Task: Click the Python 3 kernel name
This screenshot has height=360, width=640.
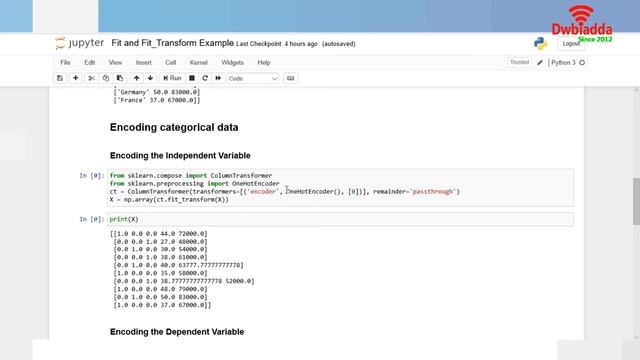Action: click(563, 62)
